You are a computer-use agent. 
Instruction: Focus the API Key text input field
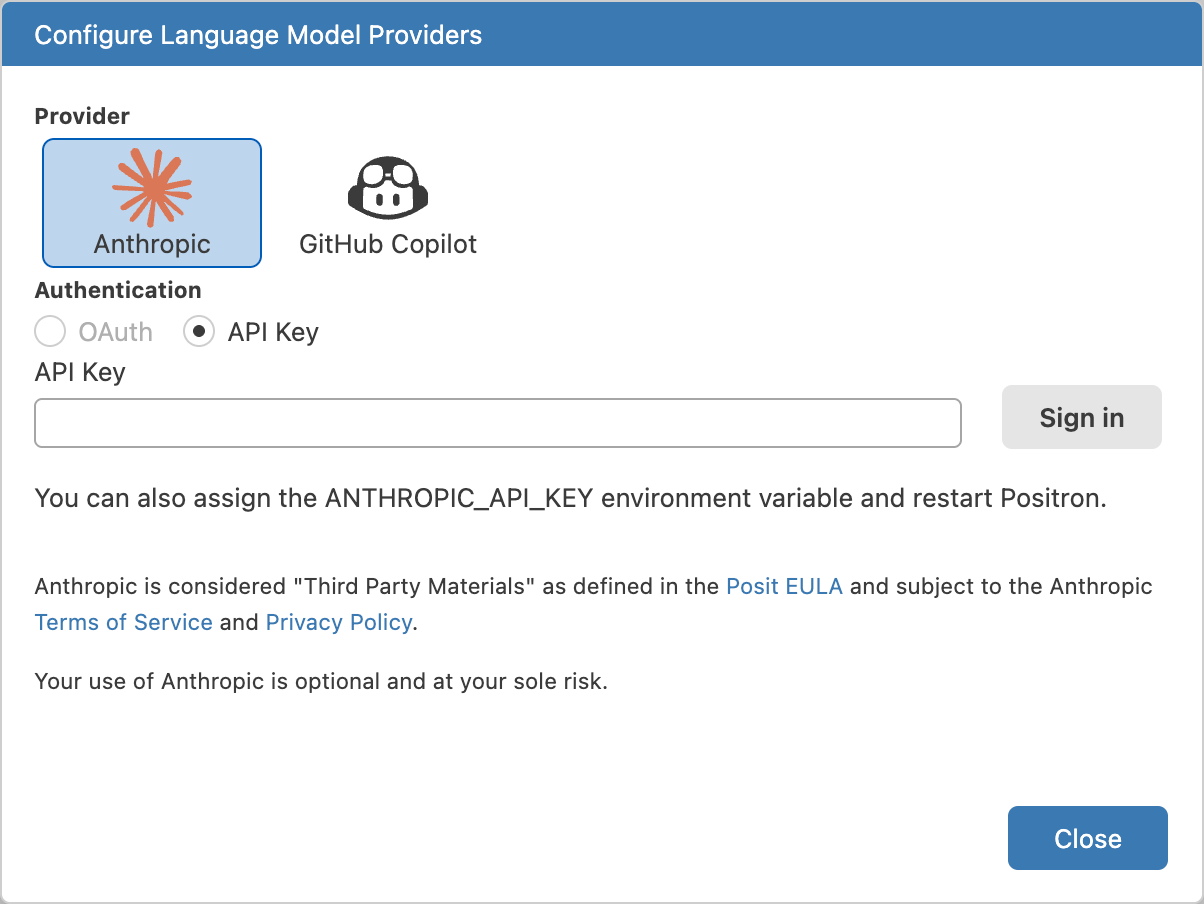click(x=497, y=423)
